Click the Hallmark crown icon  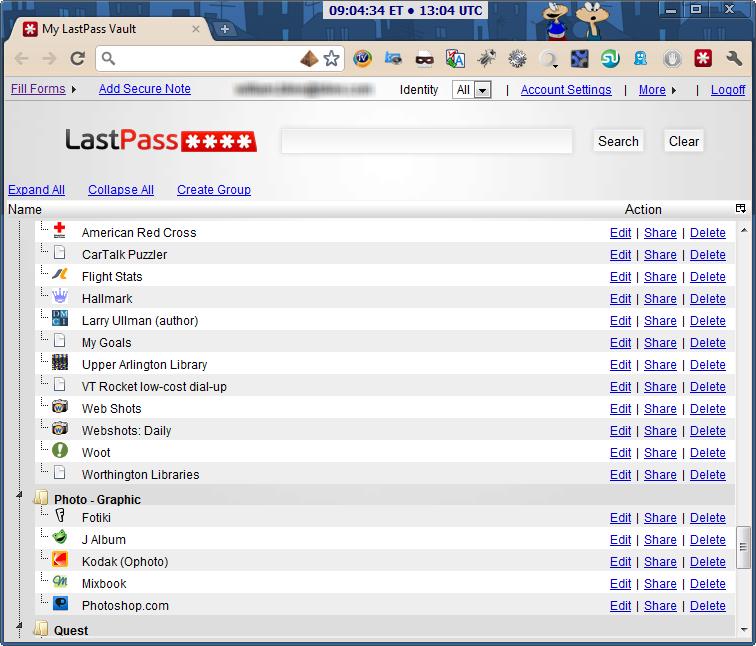[60, 296]
